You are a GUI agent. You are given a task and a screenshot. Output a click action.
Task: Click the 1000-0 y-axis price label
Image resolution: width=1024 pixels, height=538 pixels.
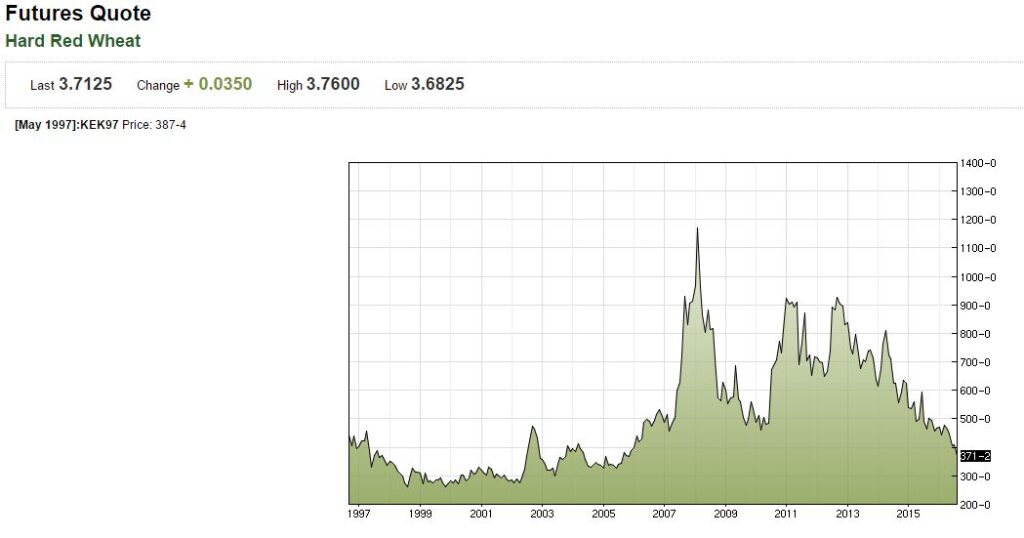pos(979,277)
